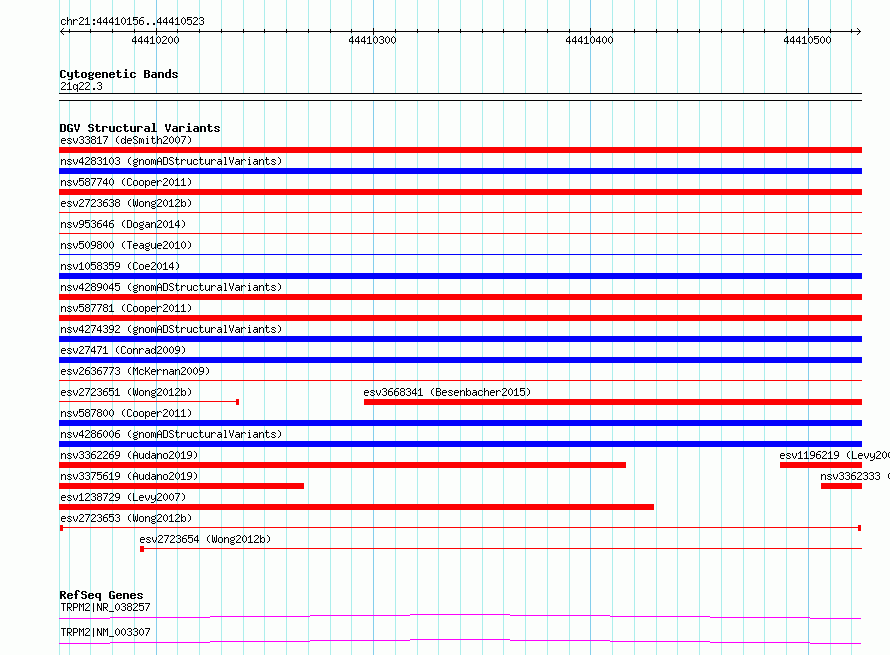Image resolution: width=890 pixels, height=655 pixels.
Task: Open the RefSeq Genes track title
Action: click(x=101, y=595)
